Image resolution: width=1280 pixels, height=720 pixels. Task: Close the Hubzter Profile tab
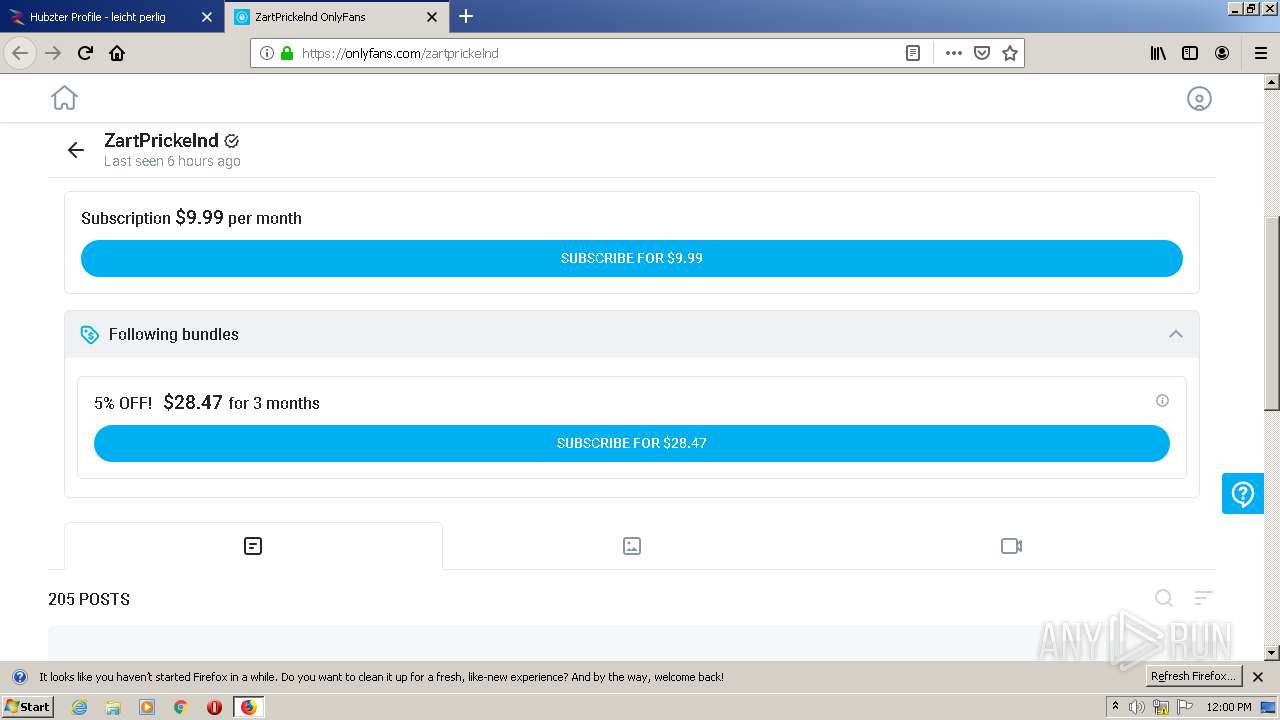tap(207, 17)
